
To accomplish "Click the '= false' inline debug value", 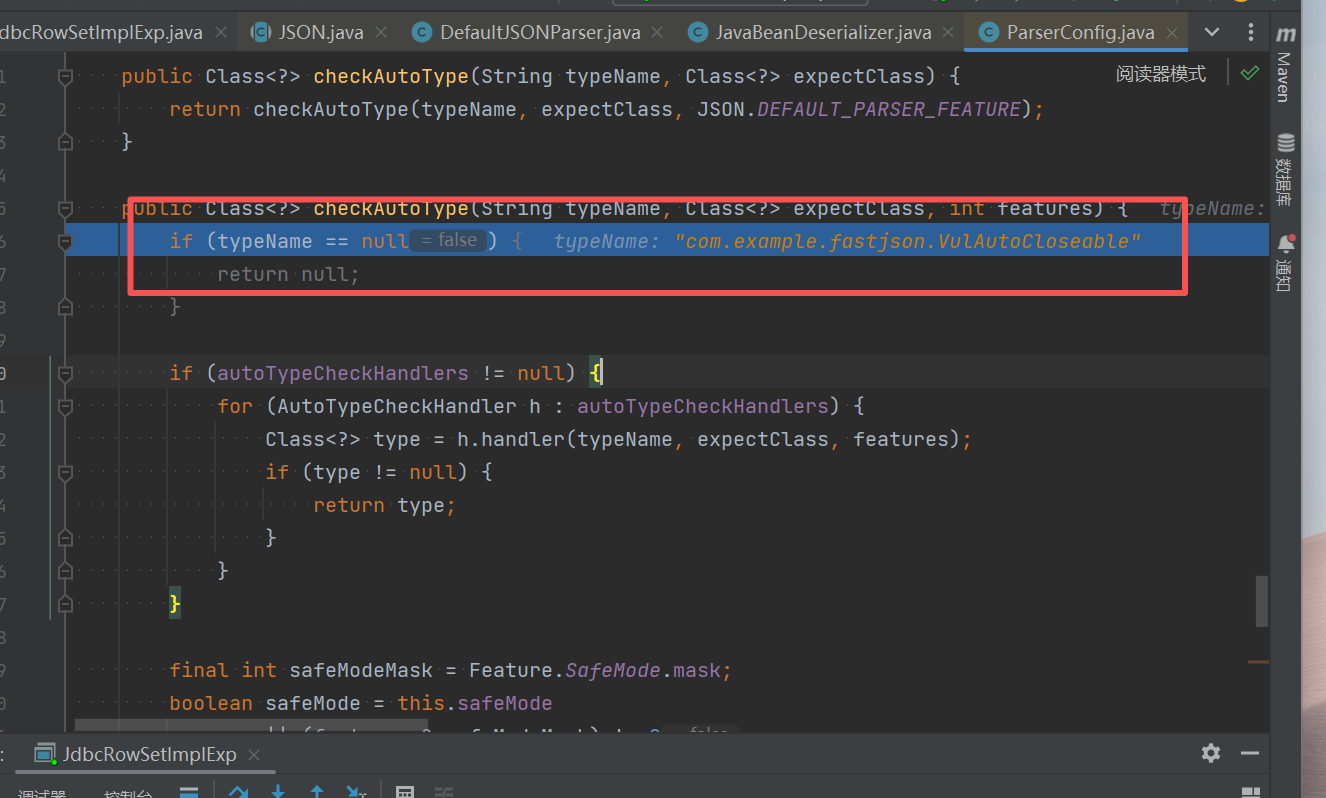I will [449, 240].
